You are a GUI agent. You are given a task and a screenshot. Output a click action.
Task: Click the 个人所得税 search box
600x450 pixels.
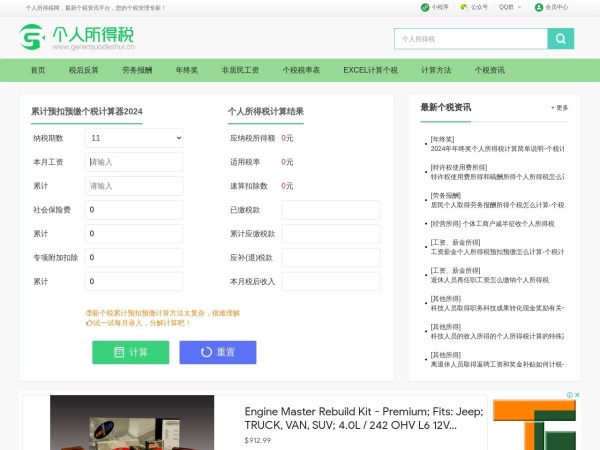pos(470,39)
